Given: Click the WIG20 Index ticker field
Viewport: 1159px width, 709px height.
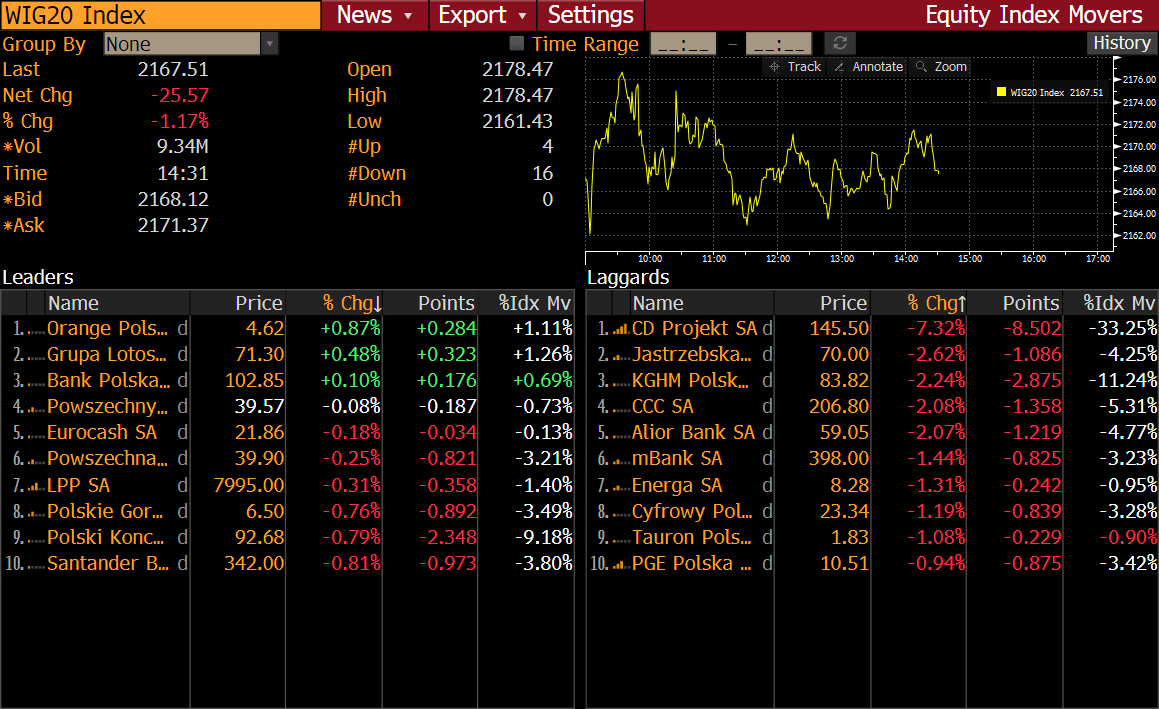Looking at the screenshot, I should (x=160, y=16).
